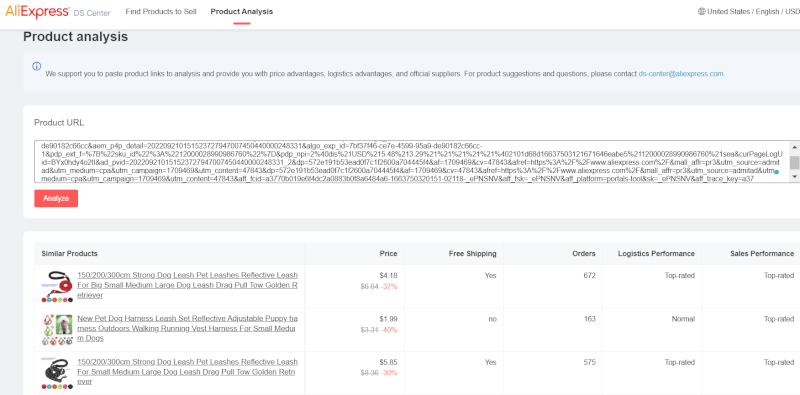Viewport: 800px width, 395px height.
Task: Click the Free Shipping column header
Action: pos(472,254)
